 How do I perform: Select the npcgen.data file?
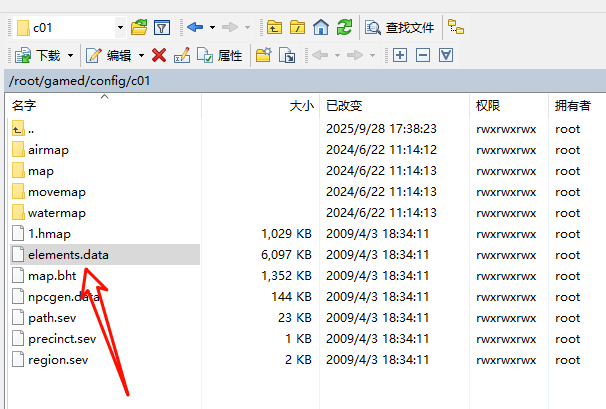[x=64, y=296]
